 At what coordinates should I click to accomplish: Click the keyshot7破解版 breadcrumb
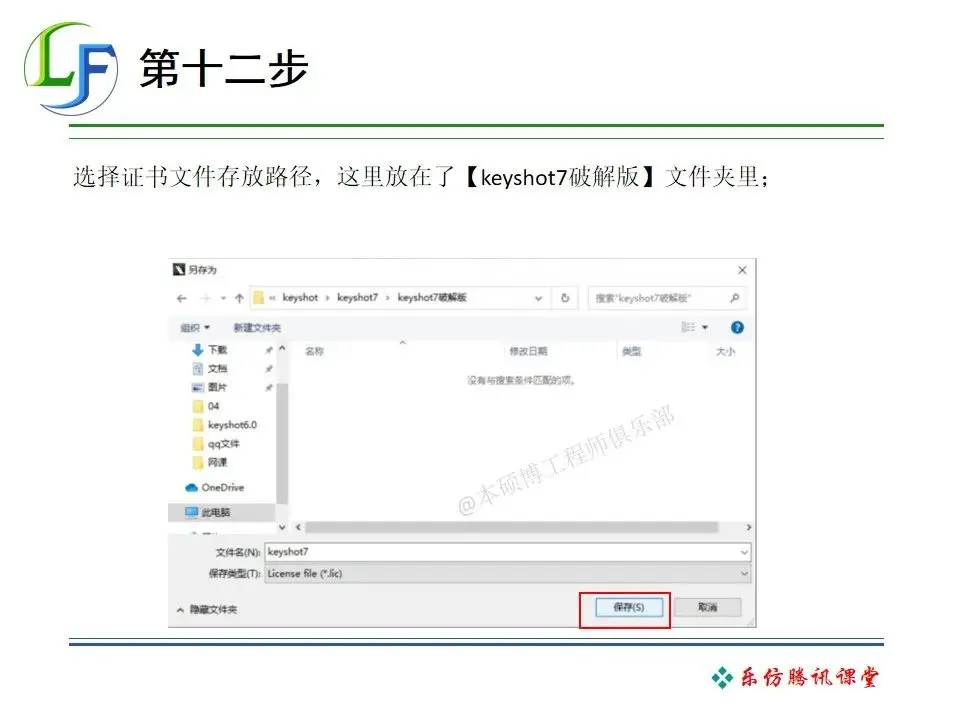pyautogui.click(x=432, y=298)
